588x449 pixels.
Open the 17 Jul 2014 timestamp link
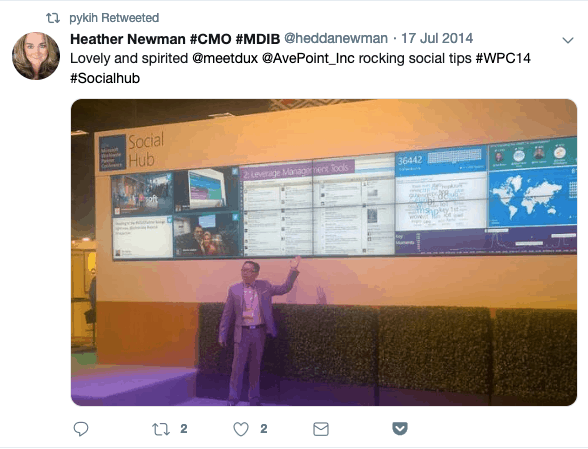click(x=437, y=38)
